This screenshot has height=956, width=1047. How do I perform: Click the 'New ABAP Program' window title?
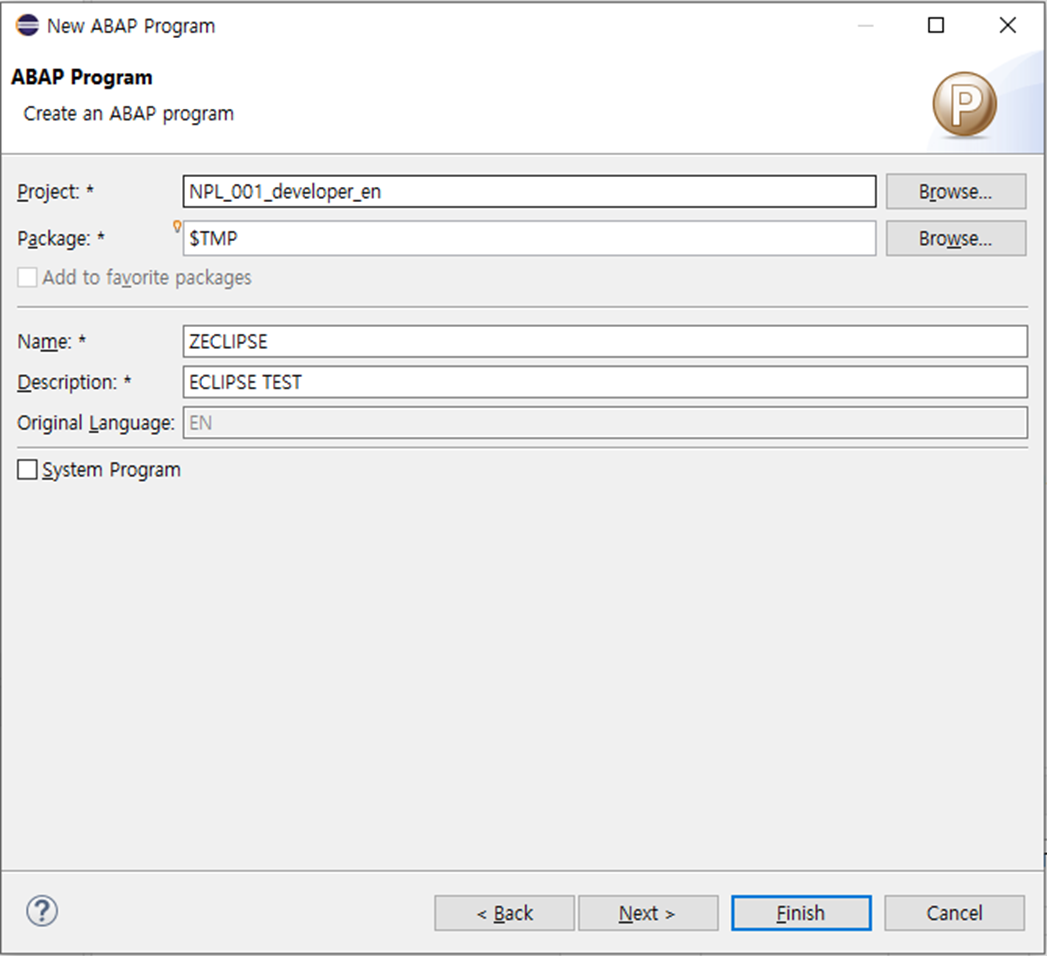pos(131,26)
